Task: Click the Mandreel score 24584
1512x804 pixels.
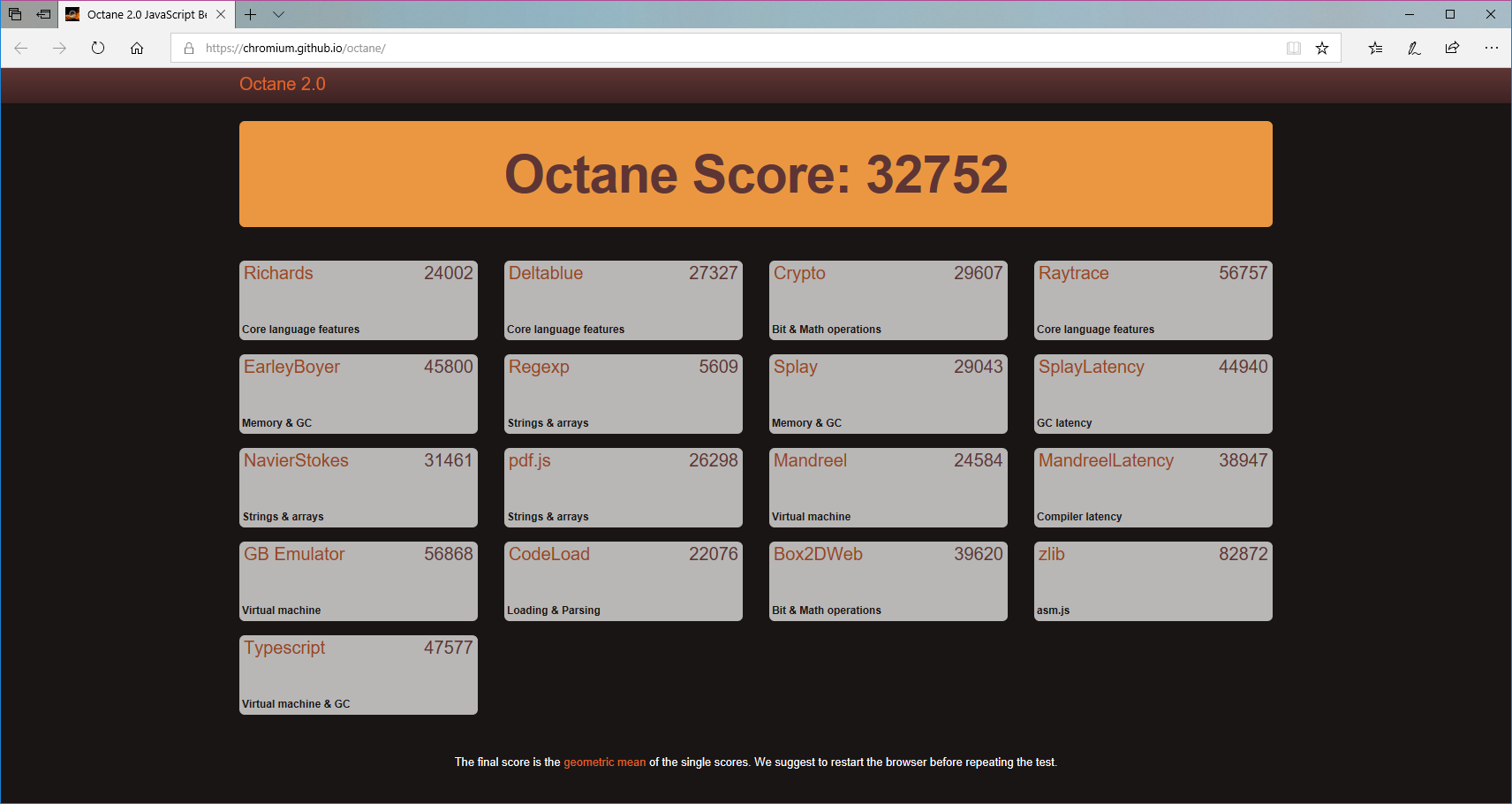Action: (x=979, y=460)
